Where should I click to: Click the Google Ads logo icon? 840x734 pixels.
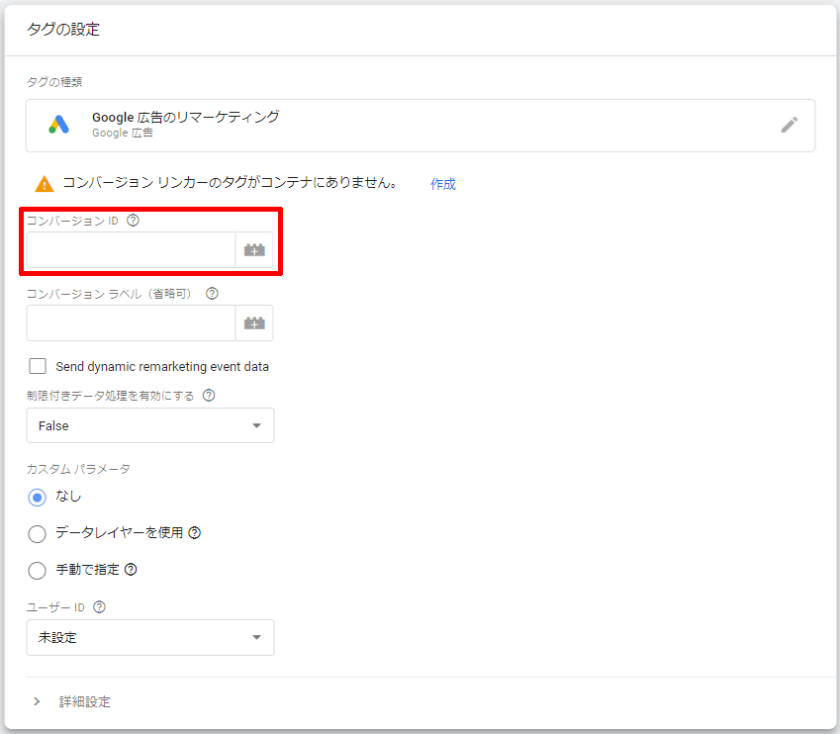(59, 124)
